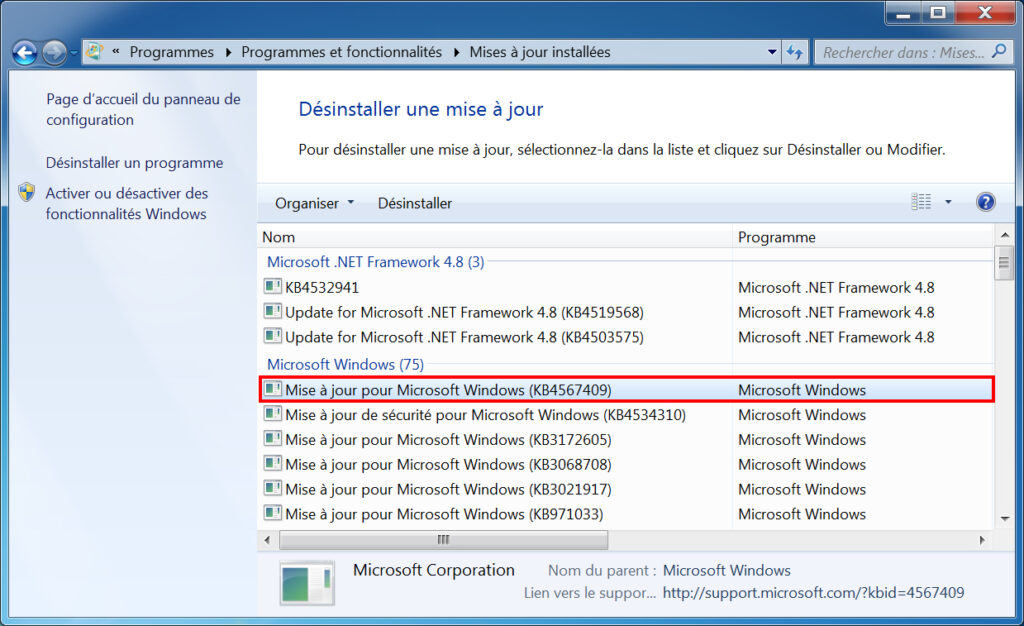Expand arrow after Programmes et fonctionnalités breadcrumb
This screenshot has width=1024, height=626.
click(456, 52)
